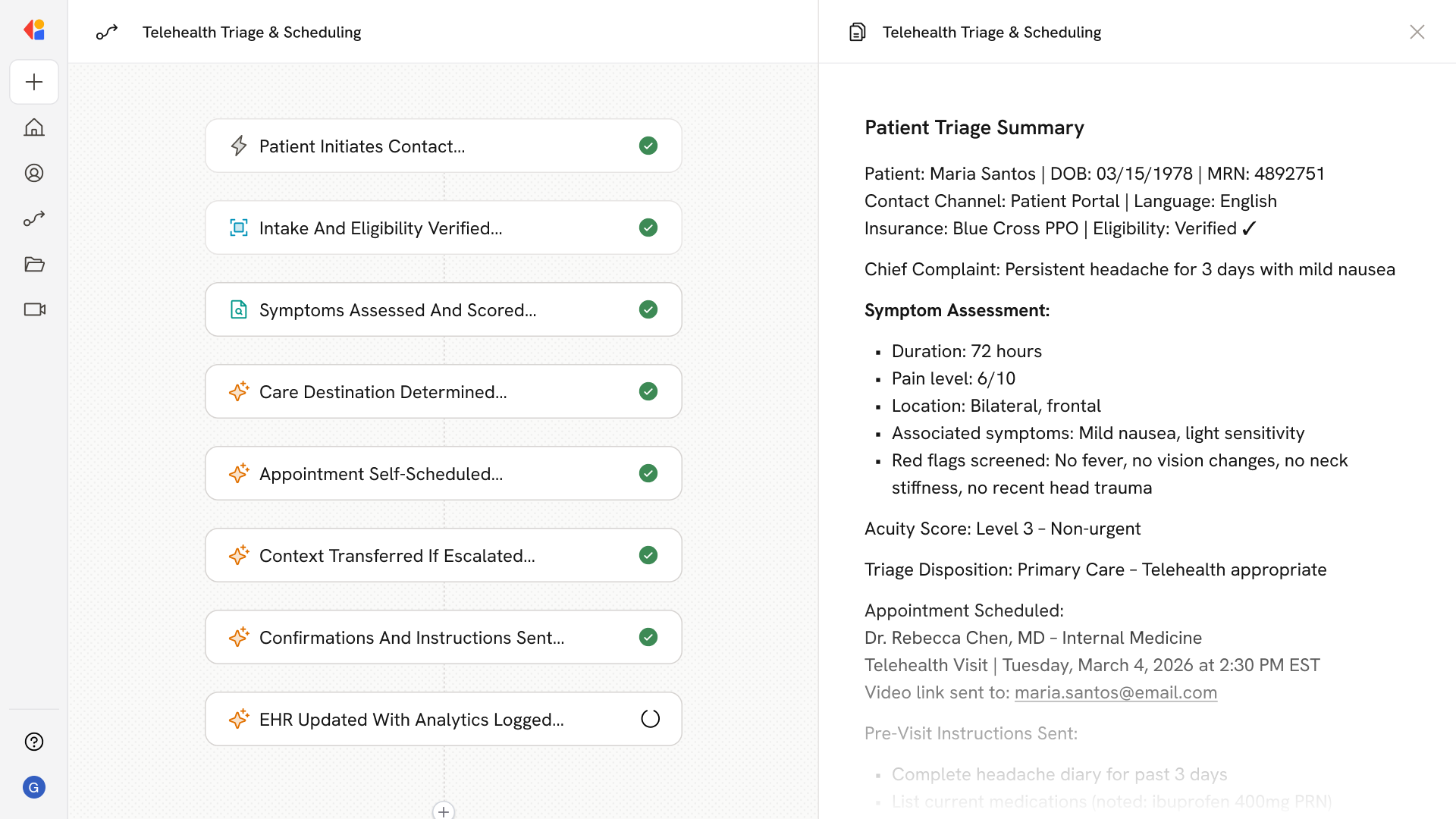Open the help question mark icon
The width and height of the screenshot is (1456, 819).
coord(34,742)
